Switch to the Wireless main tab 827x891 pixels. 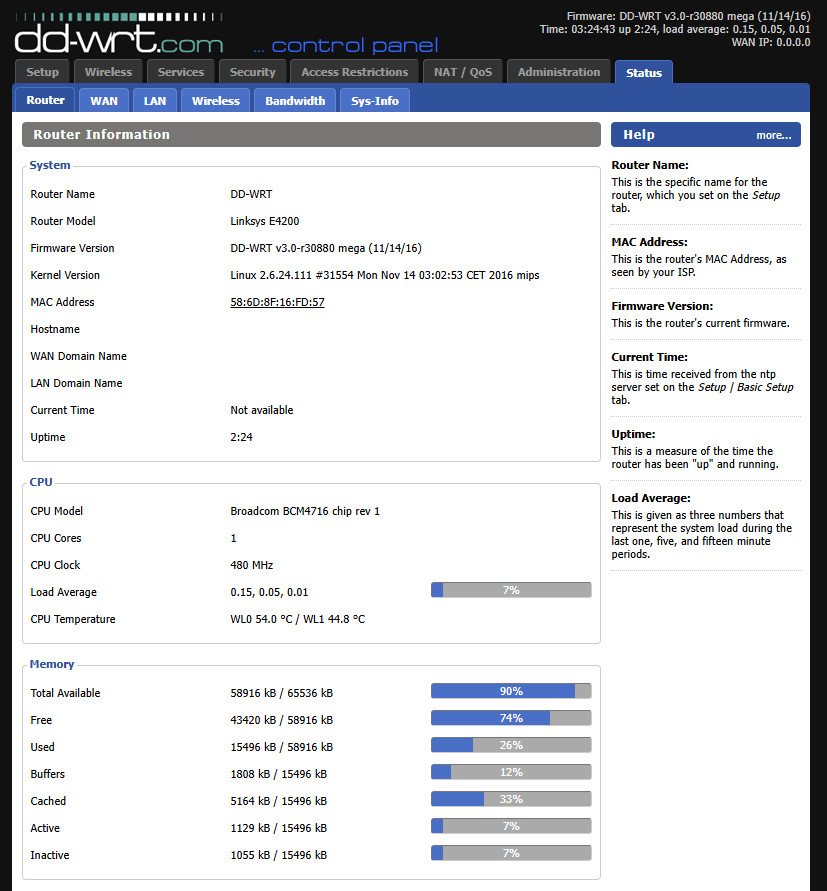107,71
